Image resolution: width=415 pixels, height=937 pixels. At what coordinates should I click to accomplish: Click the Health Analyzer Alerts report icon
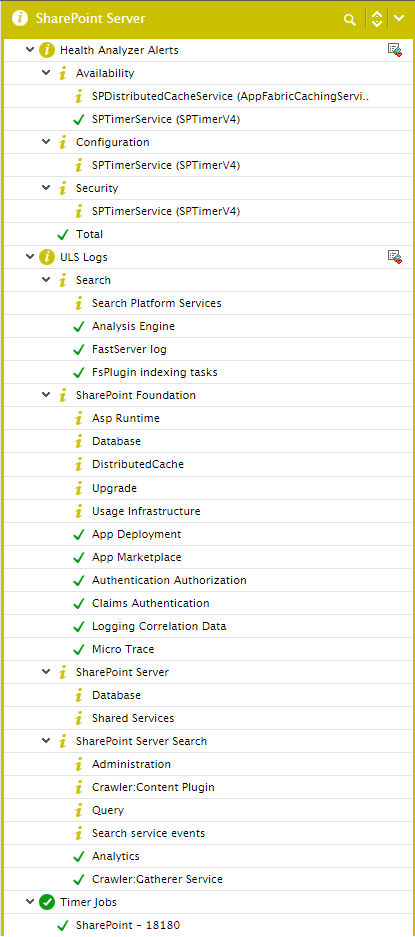click(394, 50)
